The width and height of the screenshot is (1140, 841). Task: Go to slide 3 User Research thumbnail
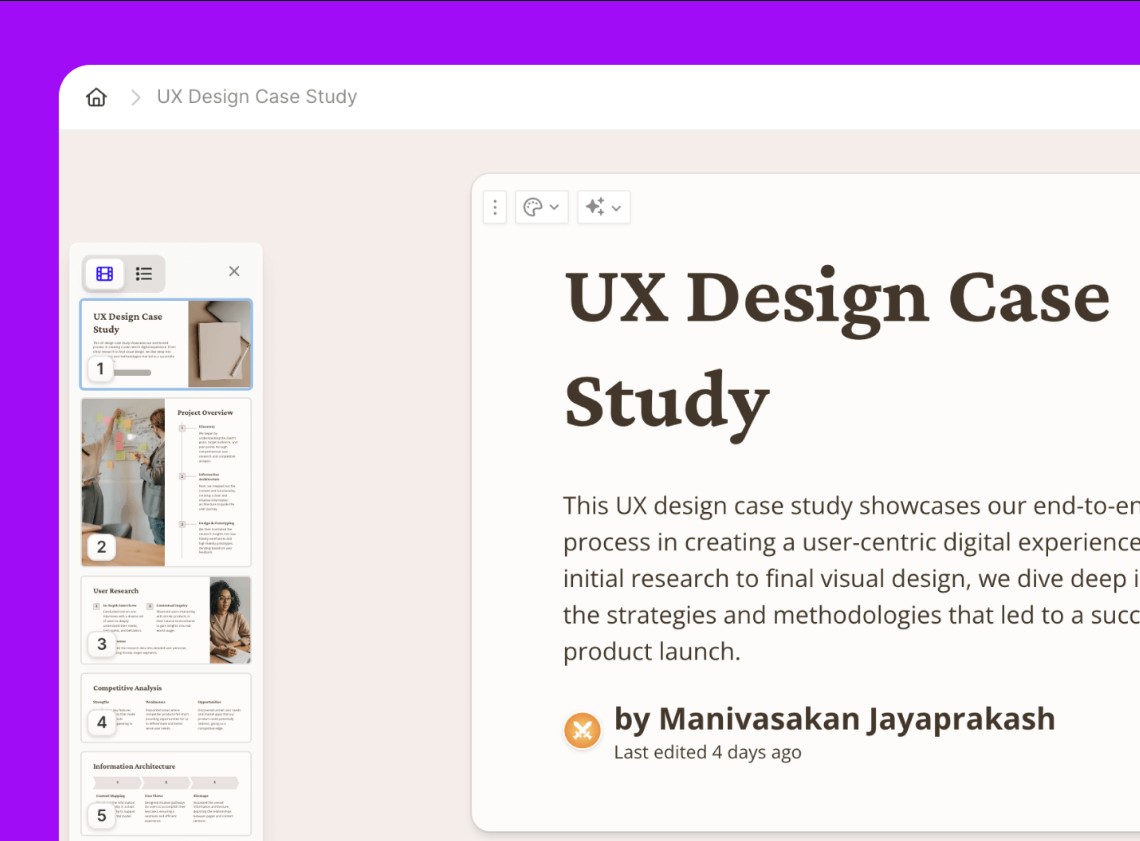pyautogui.click(x=166, y=619)
